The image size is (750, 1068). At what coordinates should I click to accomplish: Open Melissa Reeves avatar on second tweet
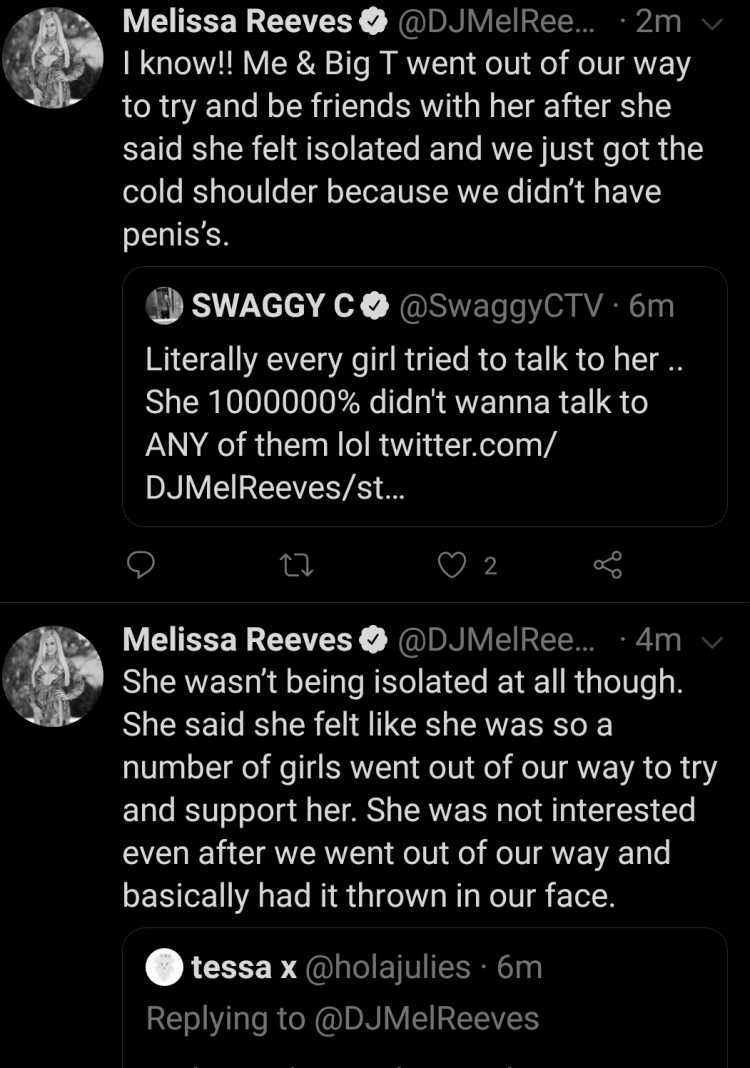click(x=52, y=676)
